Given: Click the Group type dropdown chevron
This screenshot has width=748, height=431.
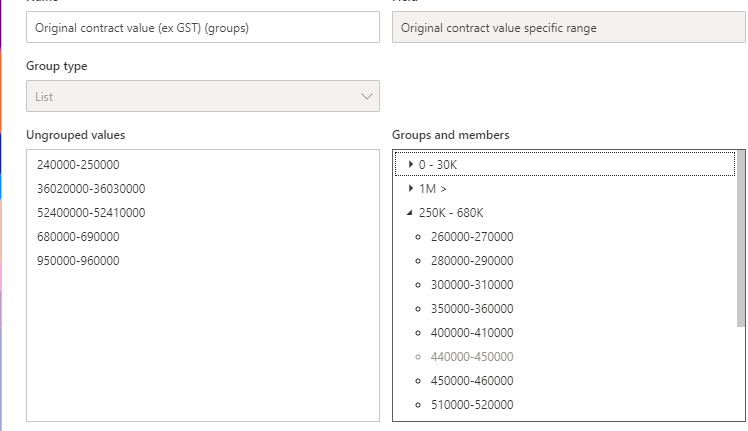Looking at the screenshot, I should coord(366,96).
